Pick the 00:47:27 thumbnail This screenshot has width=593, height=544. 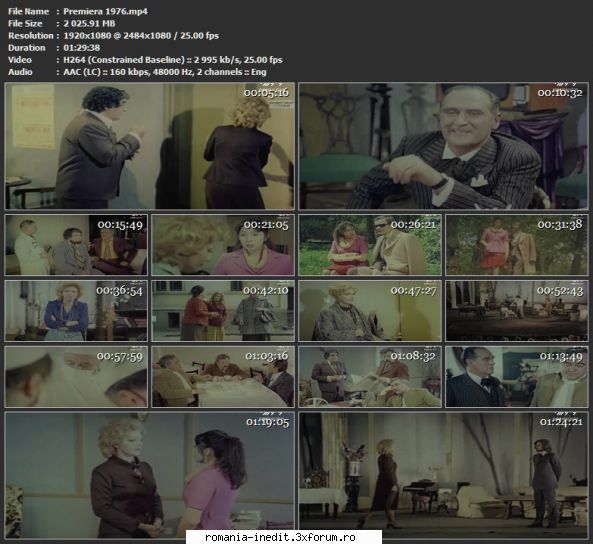coord(370,311)
